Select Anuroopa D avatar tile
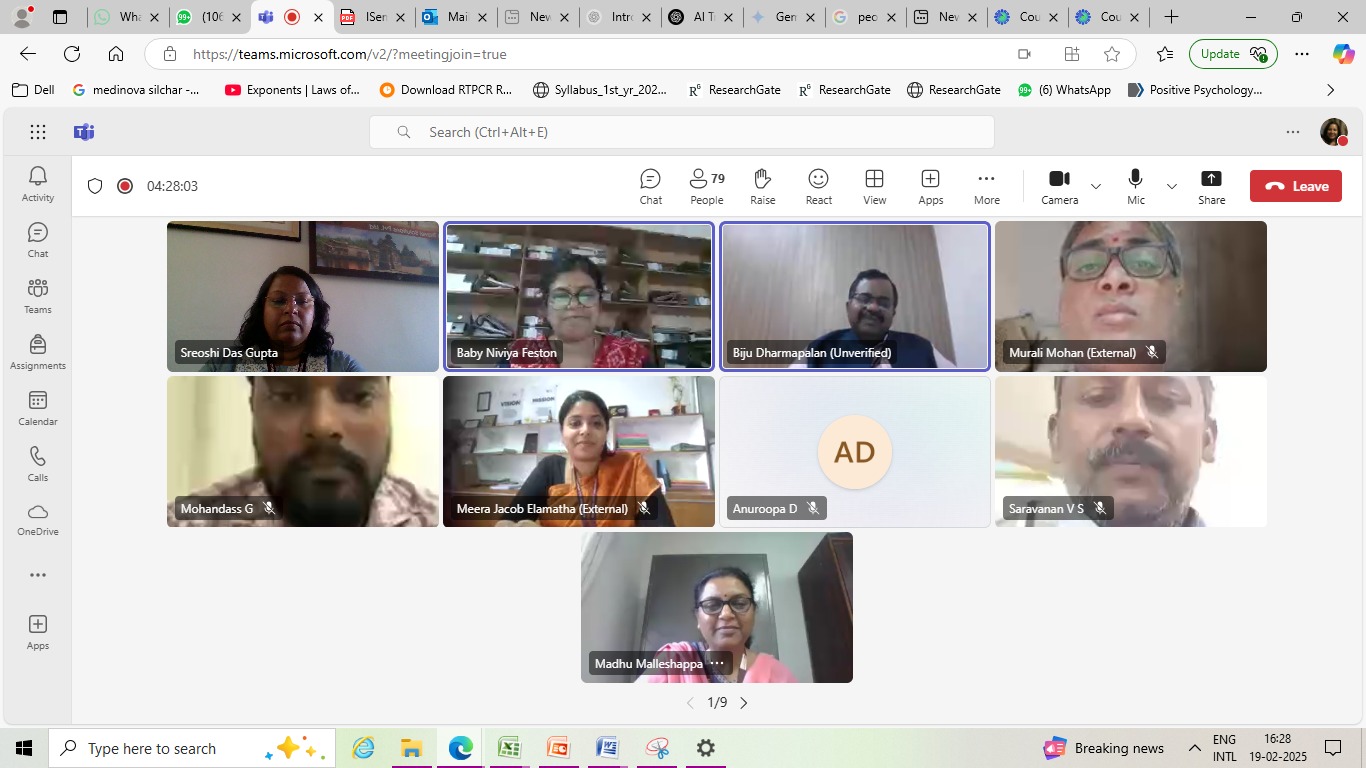The height and width of the screenshot is (768, 1366). pyautogui.click(x=855, y=452)
